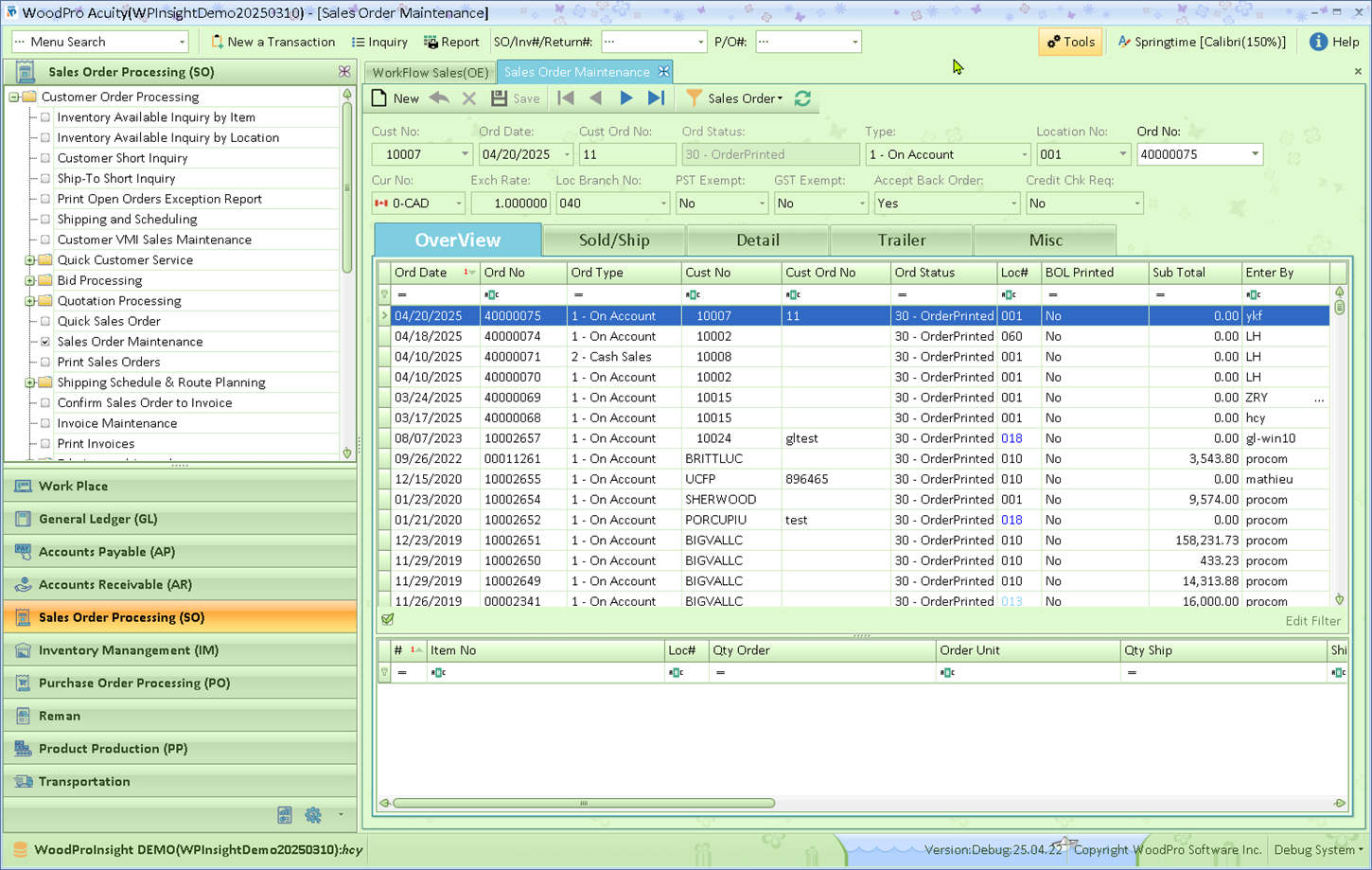Click the green refresh icon

[803, 98]
